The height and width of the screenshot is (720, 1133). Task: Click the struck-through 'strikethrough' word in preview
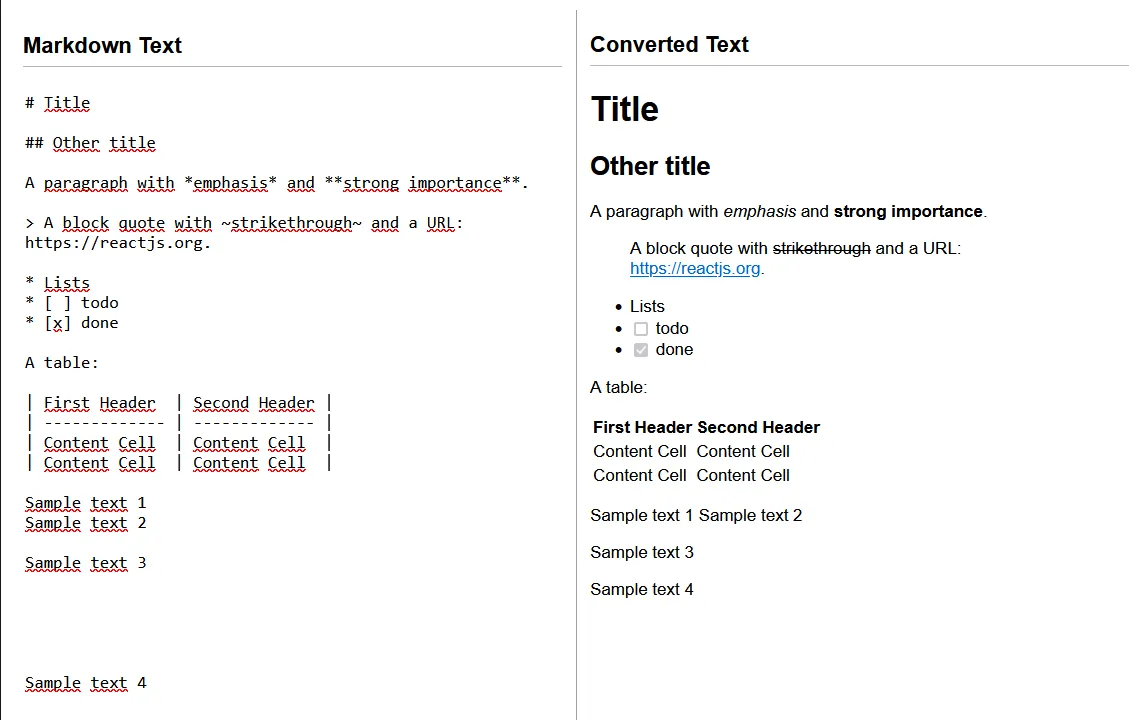[x=821, y=248]
